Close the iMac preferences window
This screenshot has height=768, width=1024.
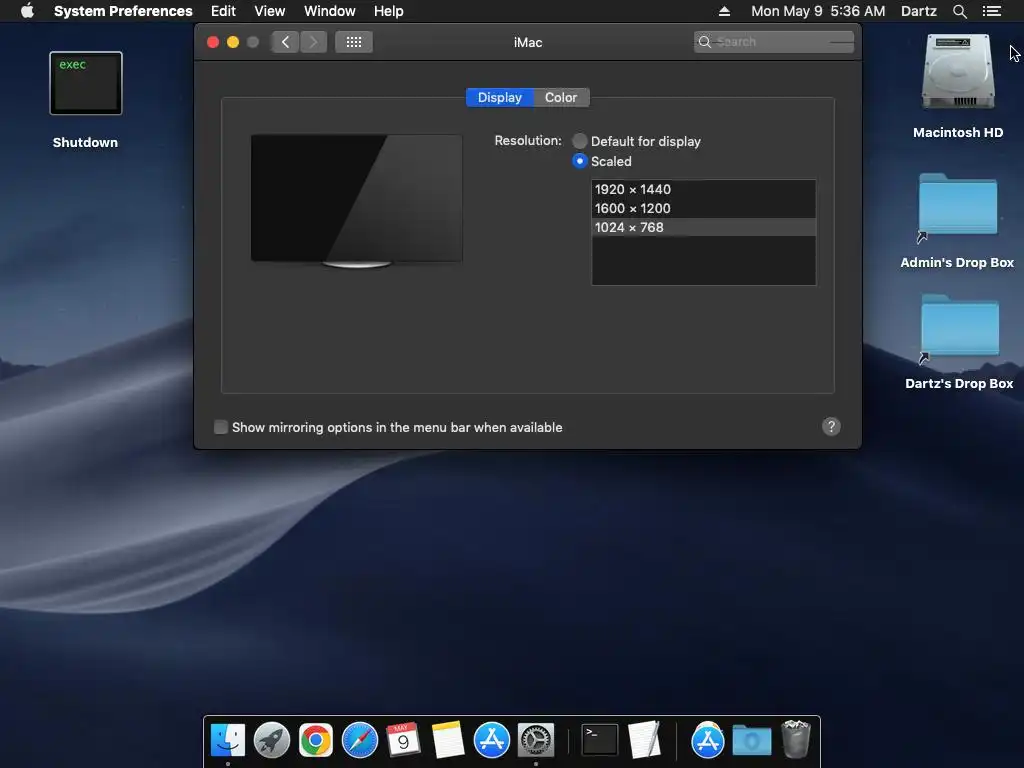click(x=213, y=42)
